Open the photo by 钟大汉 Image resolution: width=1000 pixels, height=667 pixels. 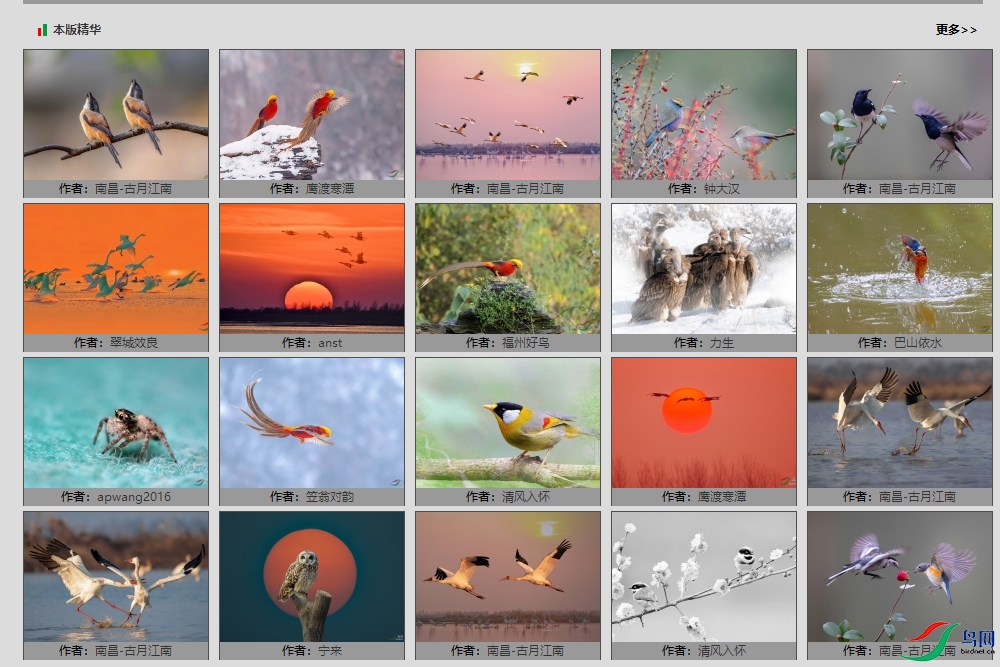(x=703, y=115)
